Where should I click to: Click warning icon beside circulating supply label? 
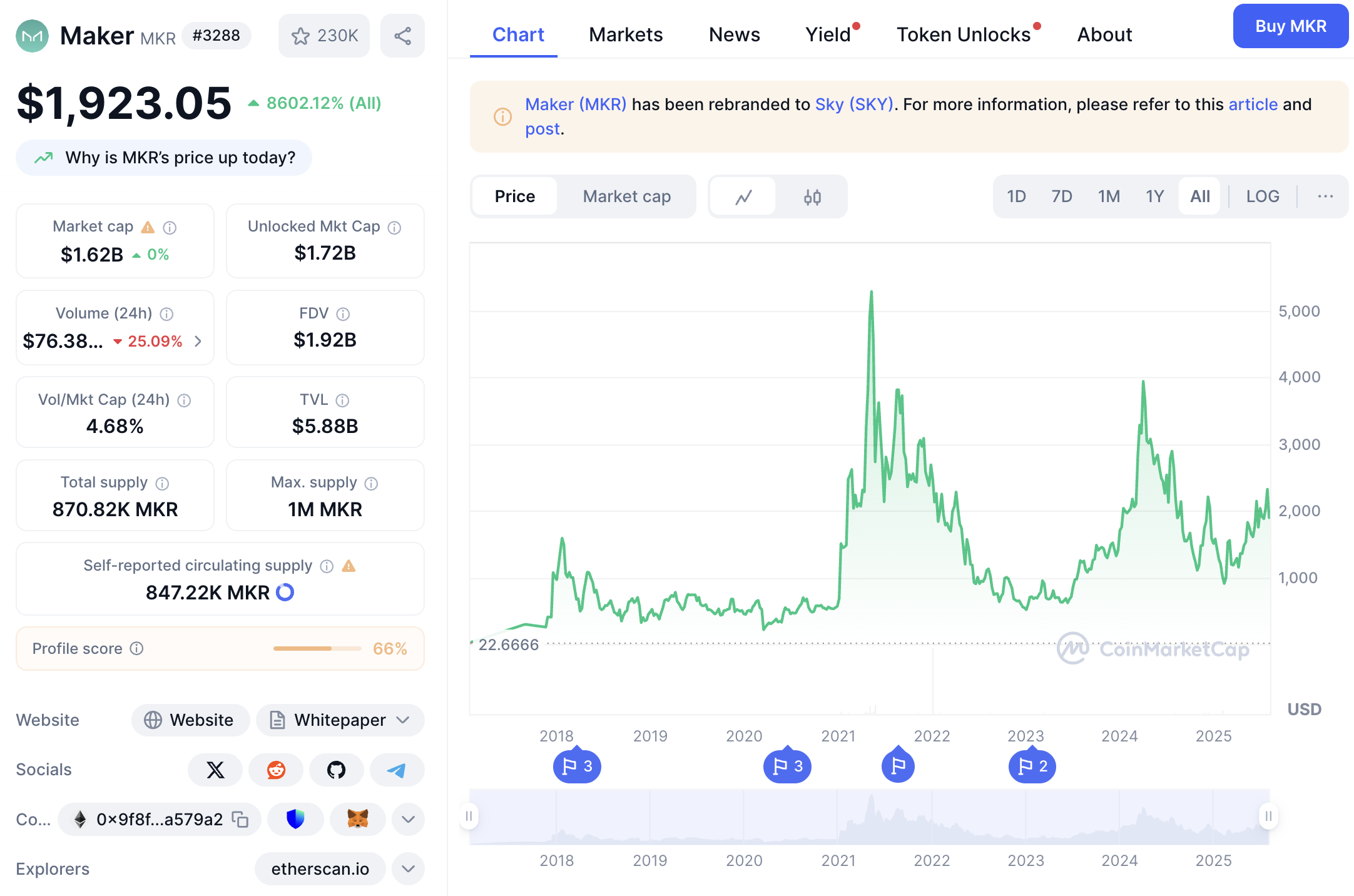pyautogui.click(x=349, y=566)
